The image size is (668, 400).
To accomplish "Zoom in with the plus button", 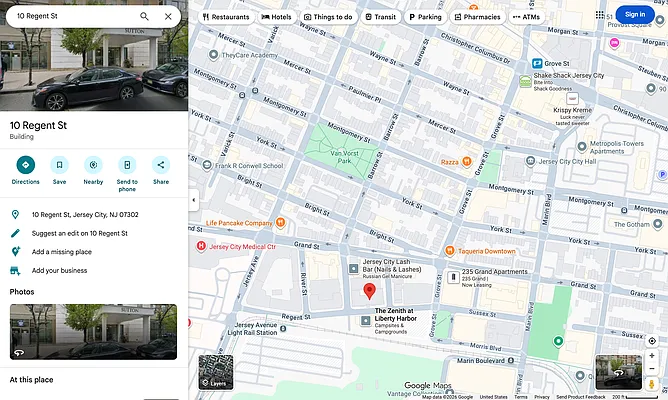I will pyautogui.click(x=652, y=356).
